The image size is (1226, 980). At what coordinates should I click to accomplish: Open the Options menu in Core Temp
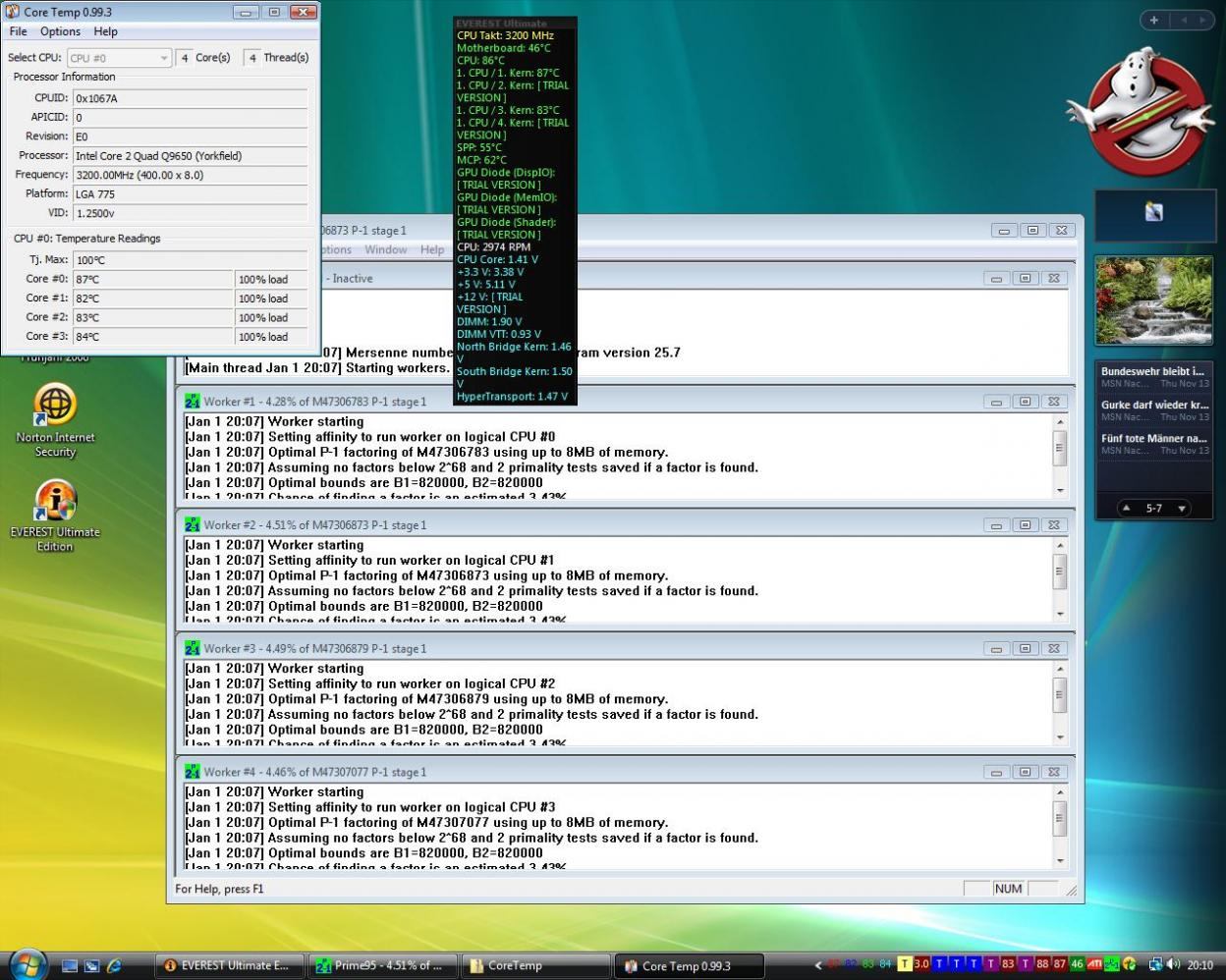coord(60,31)
